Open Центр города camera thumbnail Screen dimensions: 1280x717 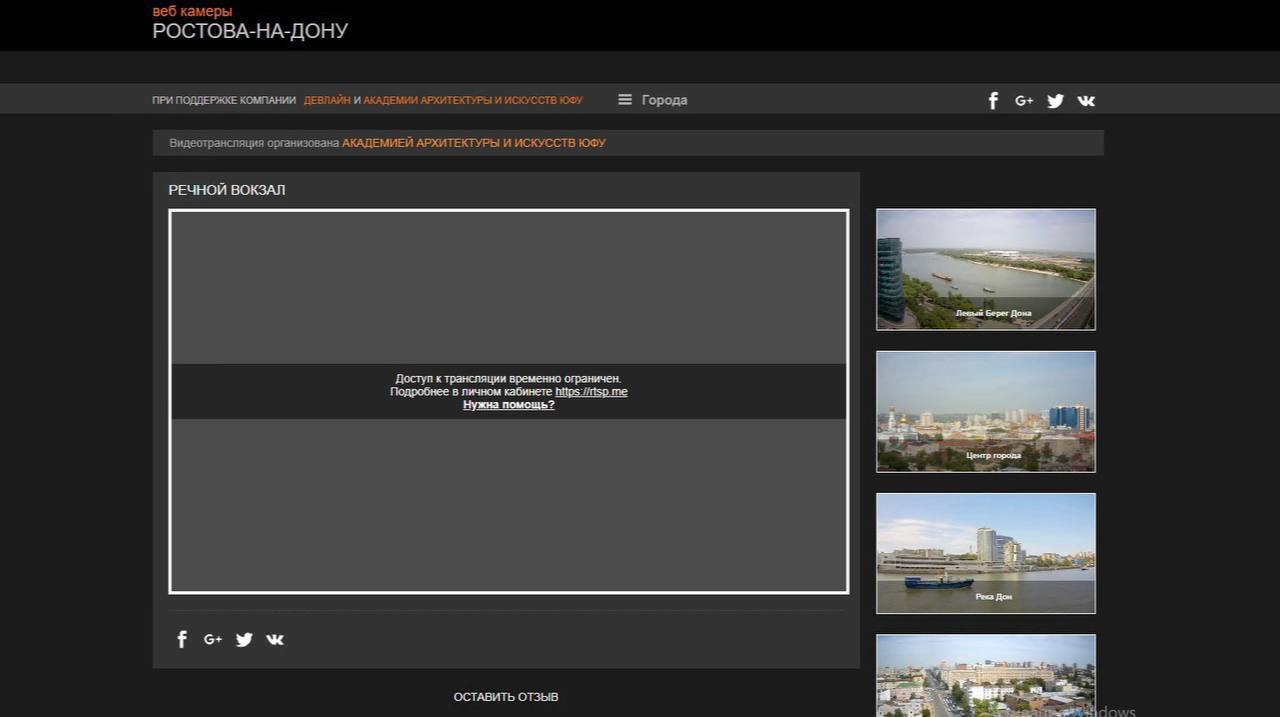[x=986, y=411]
